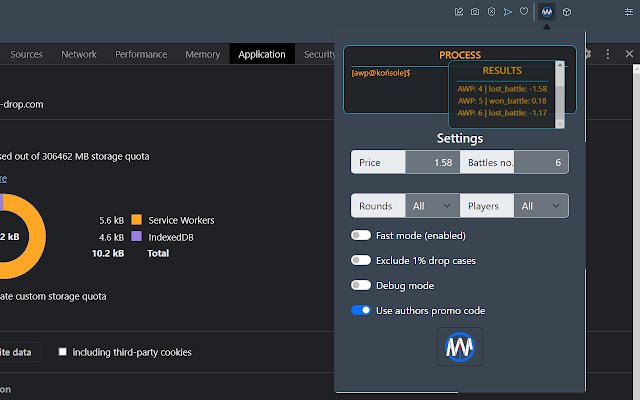Click purple IndexedDB color swatch
The width and height of the screenshot is (640, 400).
(137, 236)
